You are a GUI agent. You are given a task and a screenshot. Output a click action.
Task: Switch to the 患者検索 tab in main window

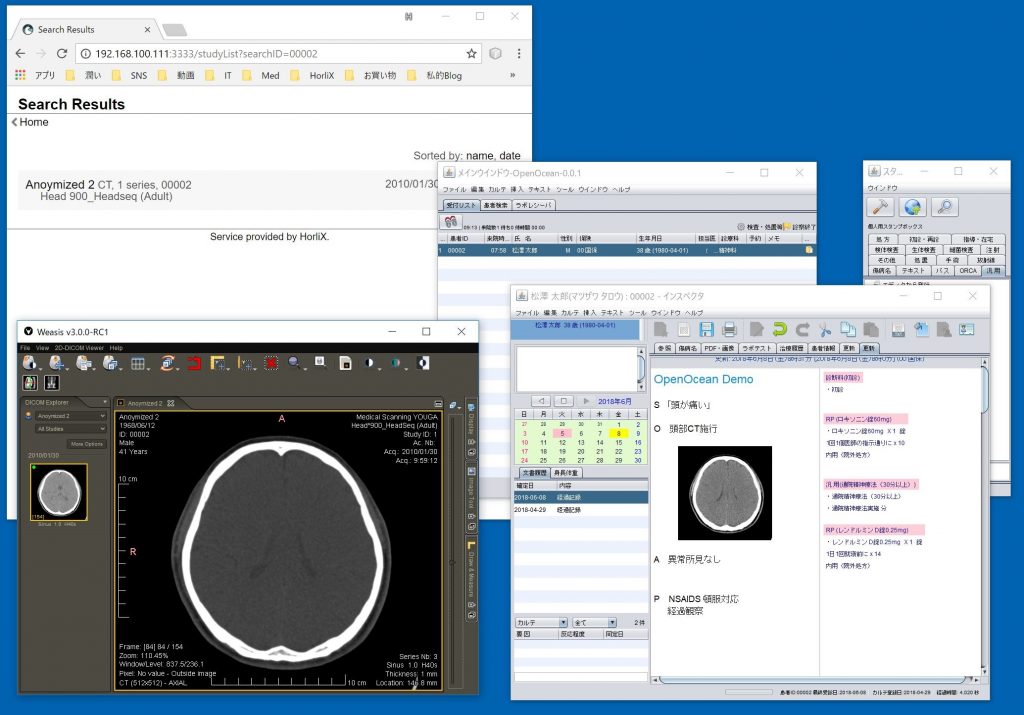(495, 205)
